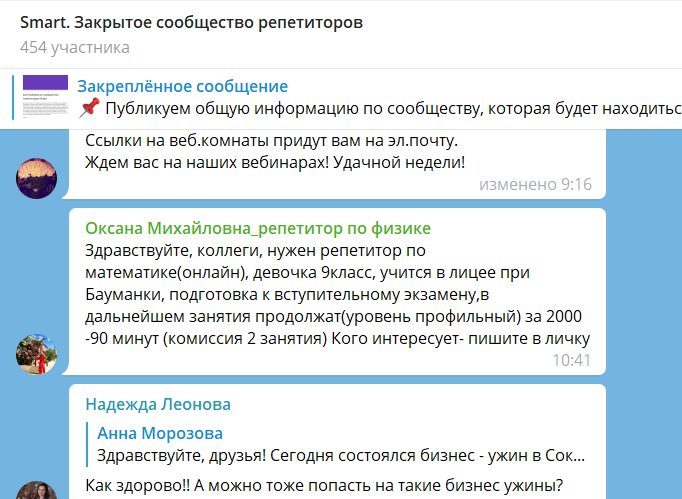This screenshot has height=499, width=682.
Task: Click the blue vertical bar of pinned message
Action: pyautogui.click(x=13, y=97)
